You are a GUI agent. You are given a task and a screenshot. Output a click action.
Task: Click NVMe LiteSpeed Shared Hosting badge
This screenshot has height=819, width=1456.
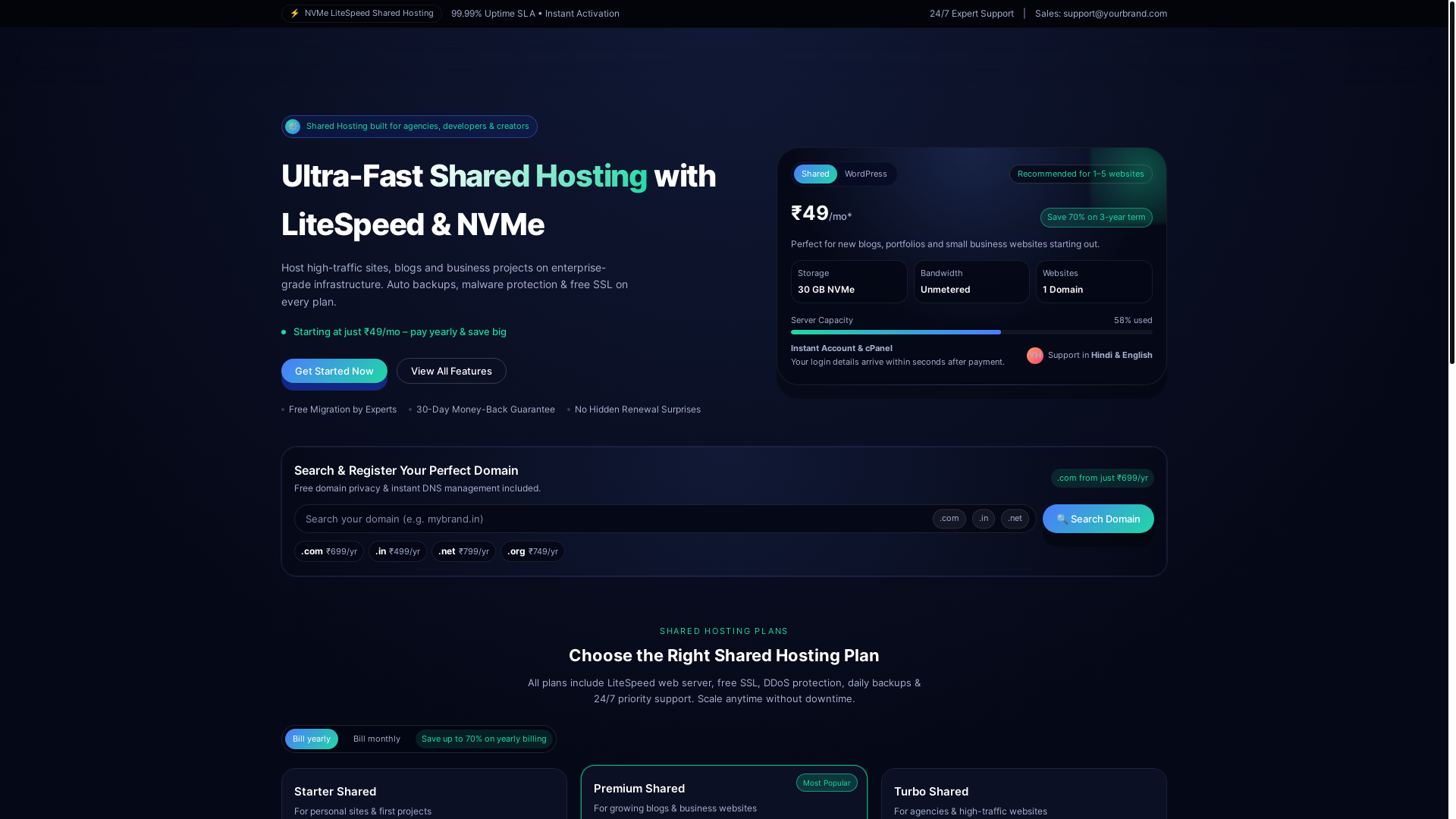361,14
